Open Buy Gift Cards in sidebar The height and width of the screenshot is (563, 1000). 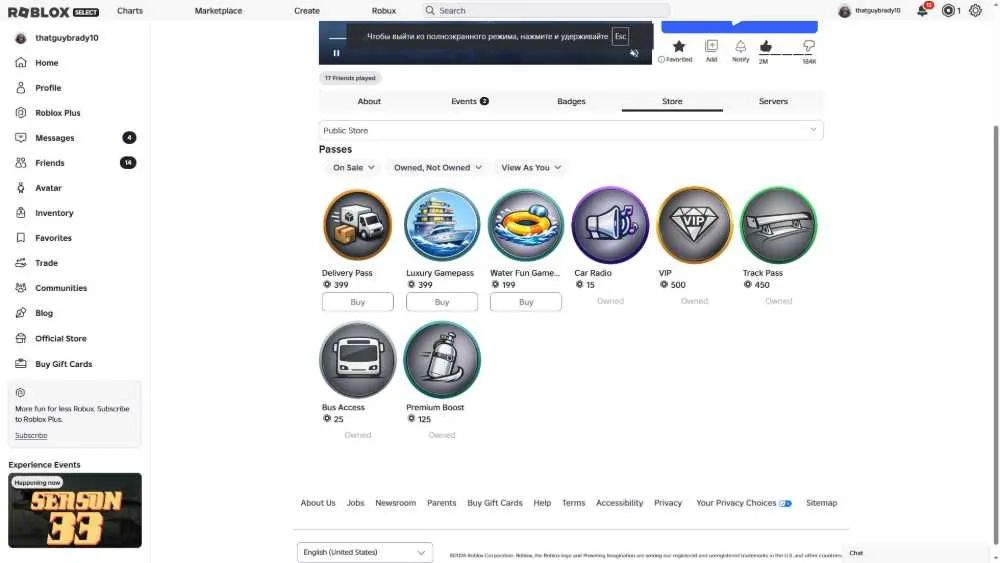pos(63,364)
